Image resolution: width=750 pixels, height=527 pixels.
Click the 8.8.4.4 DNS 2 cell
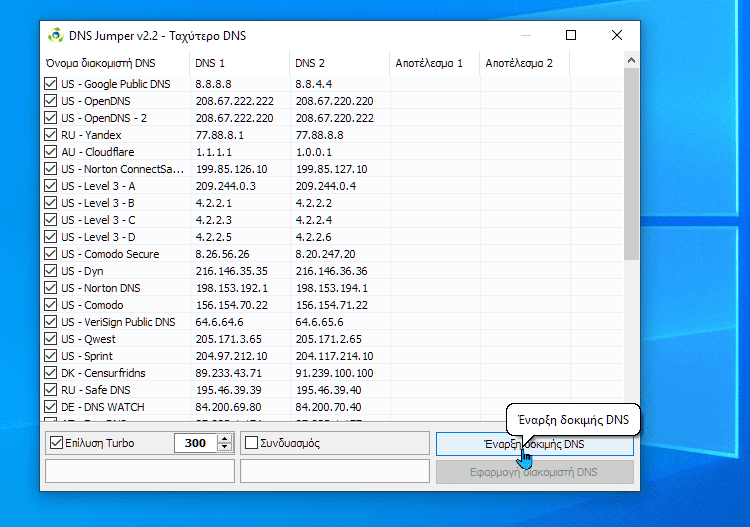click(x=313, y=84)
